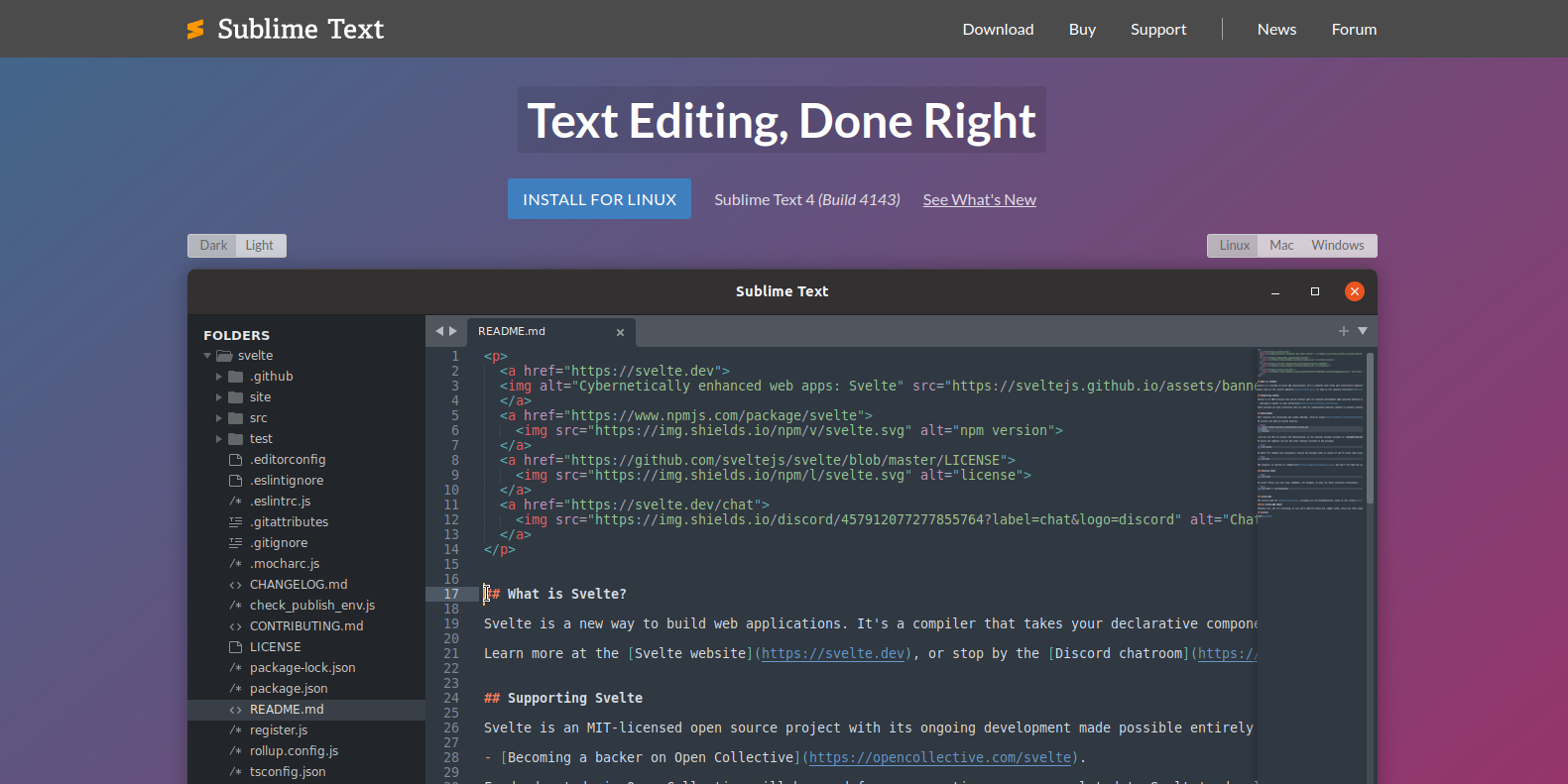Show the Mac screenshot
The width and height of the screenshot is (1568, 784).
point(1281,246)
